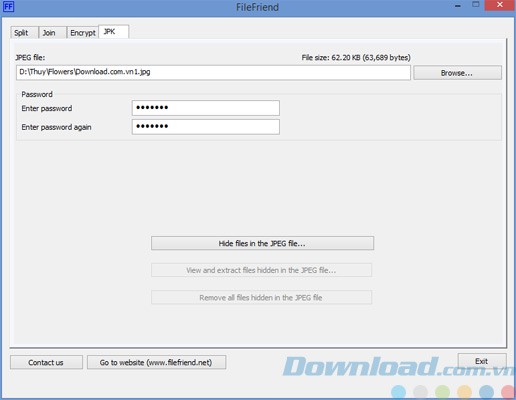Close the FileFriend window
The height and width of the screenshot is (400, 516).
(499, 5)
